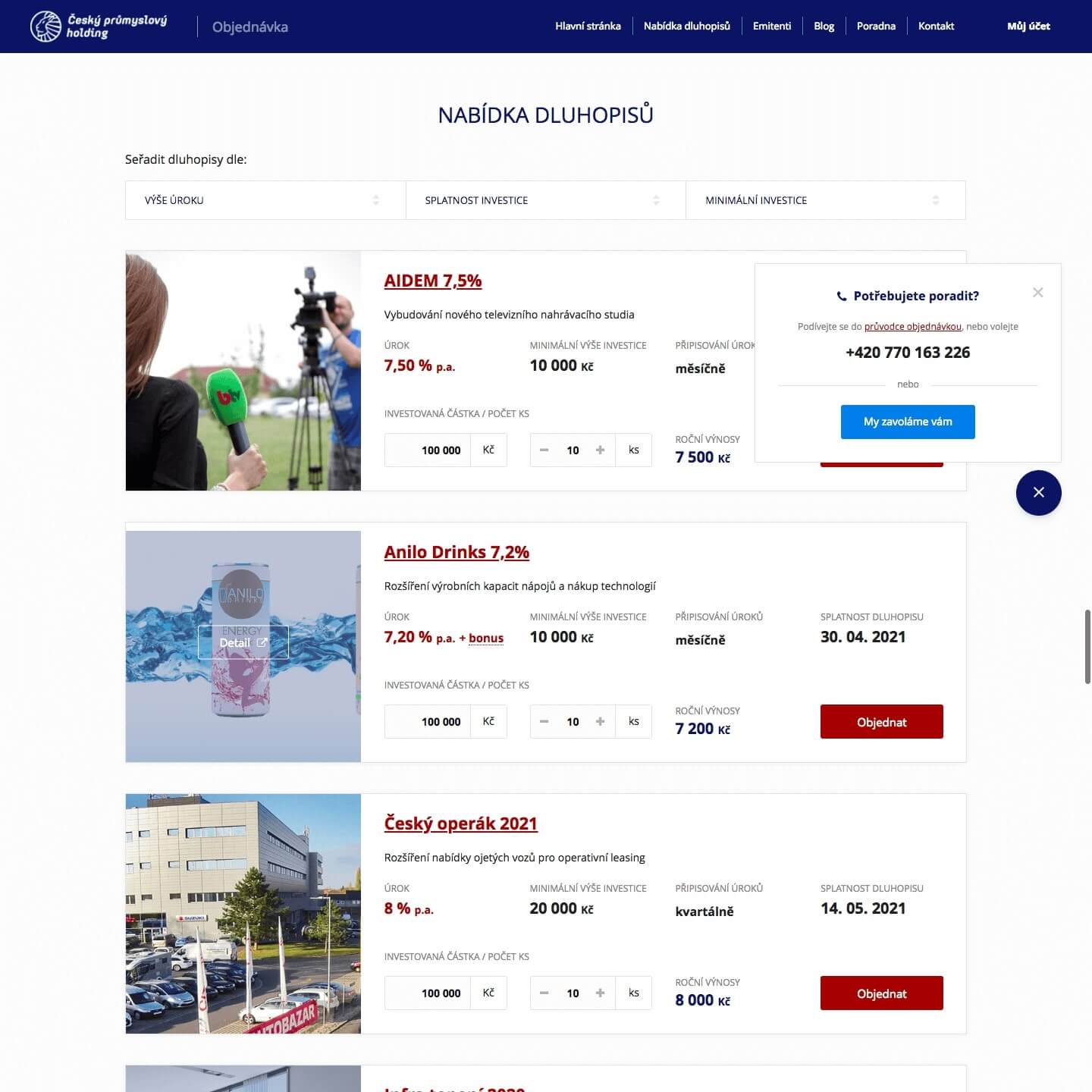
Task: Click Detail button on Anilo Drinks image
Action: [x=243, y=642]
